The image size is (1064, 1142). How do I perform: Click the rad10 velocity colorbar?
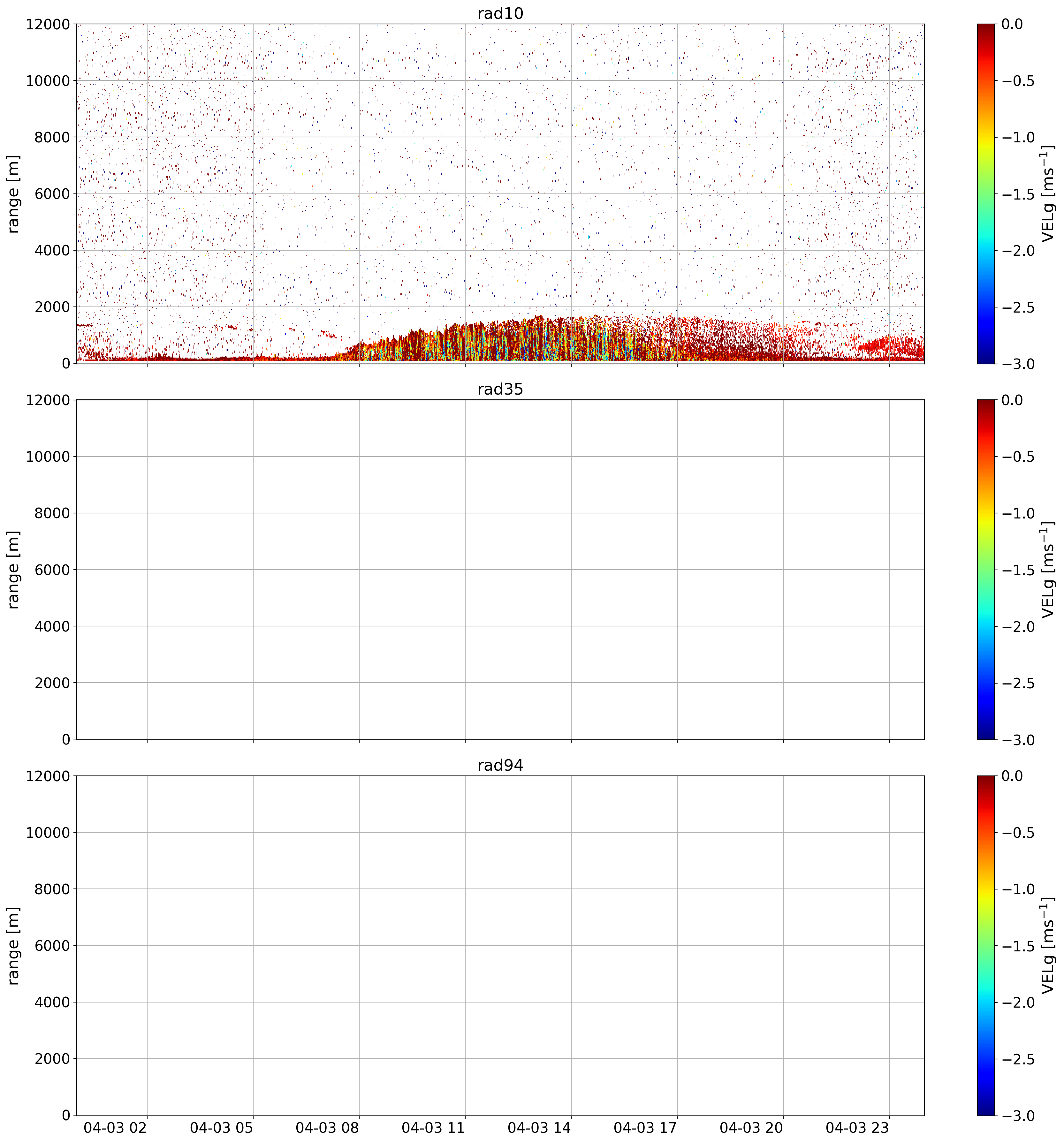(x=985, y=193)
